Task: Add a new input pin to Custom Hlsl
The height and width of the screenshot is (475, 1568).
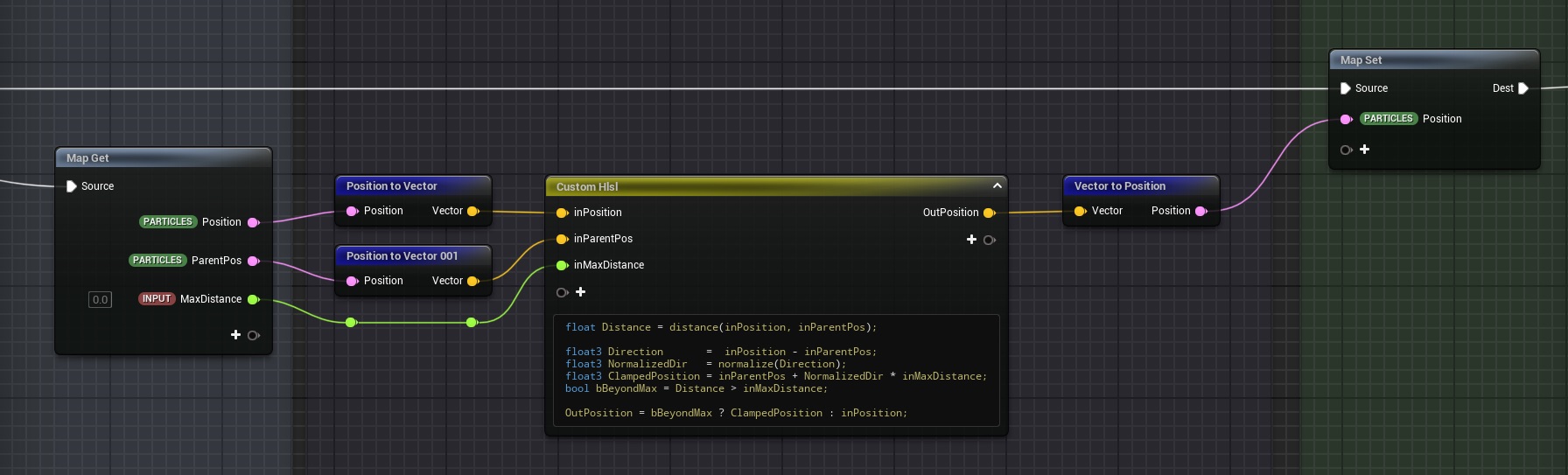Action: click(580, 292)
